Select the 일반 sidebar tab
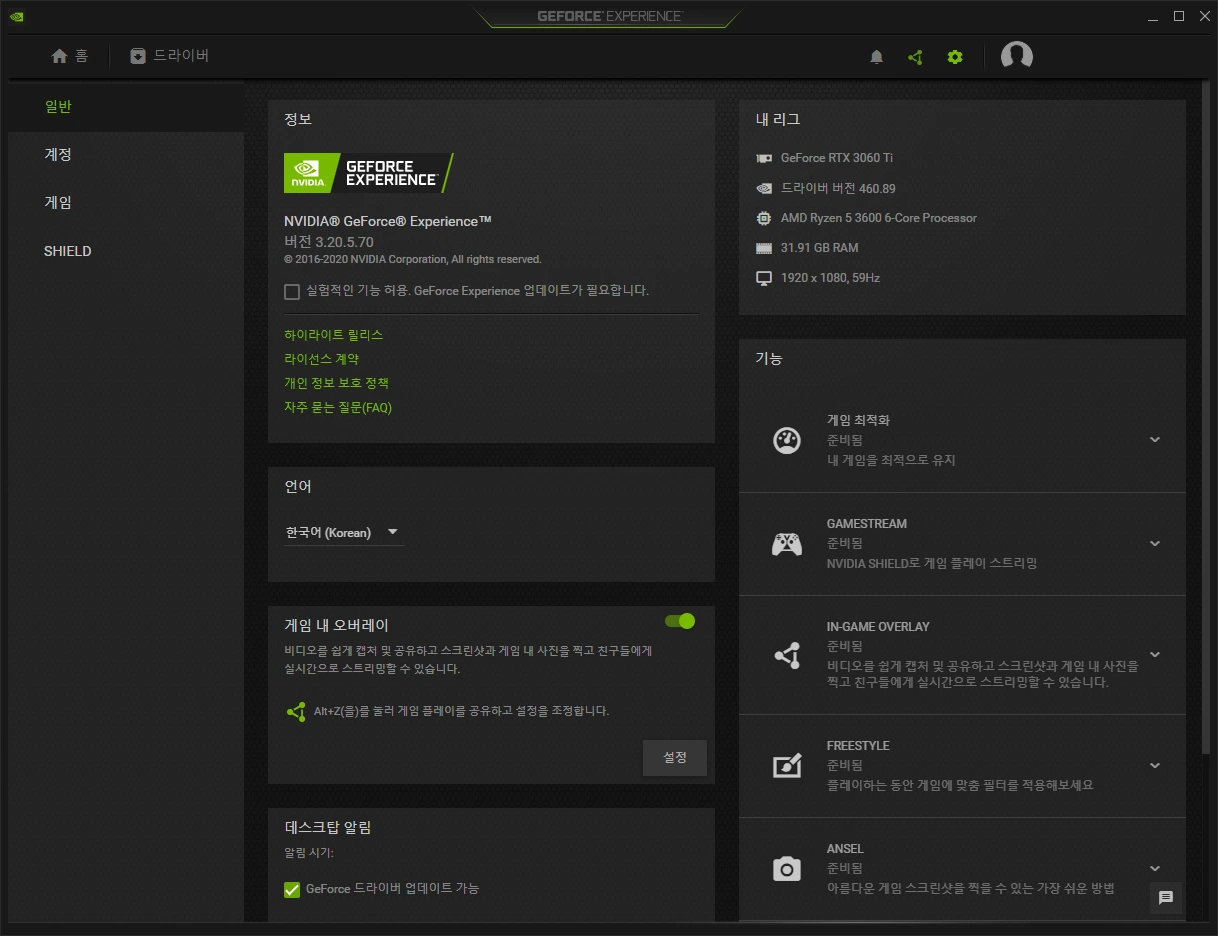The height and width of the screenshot is (936, 1218). pyautogui.click(x=126, y=107)
